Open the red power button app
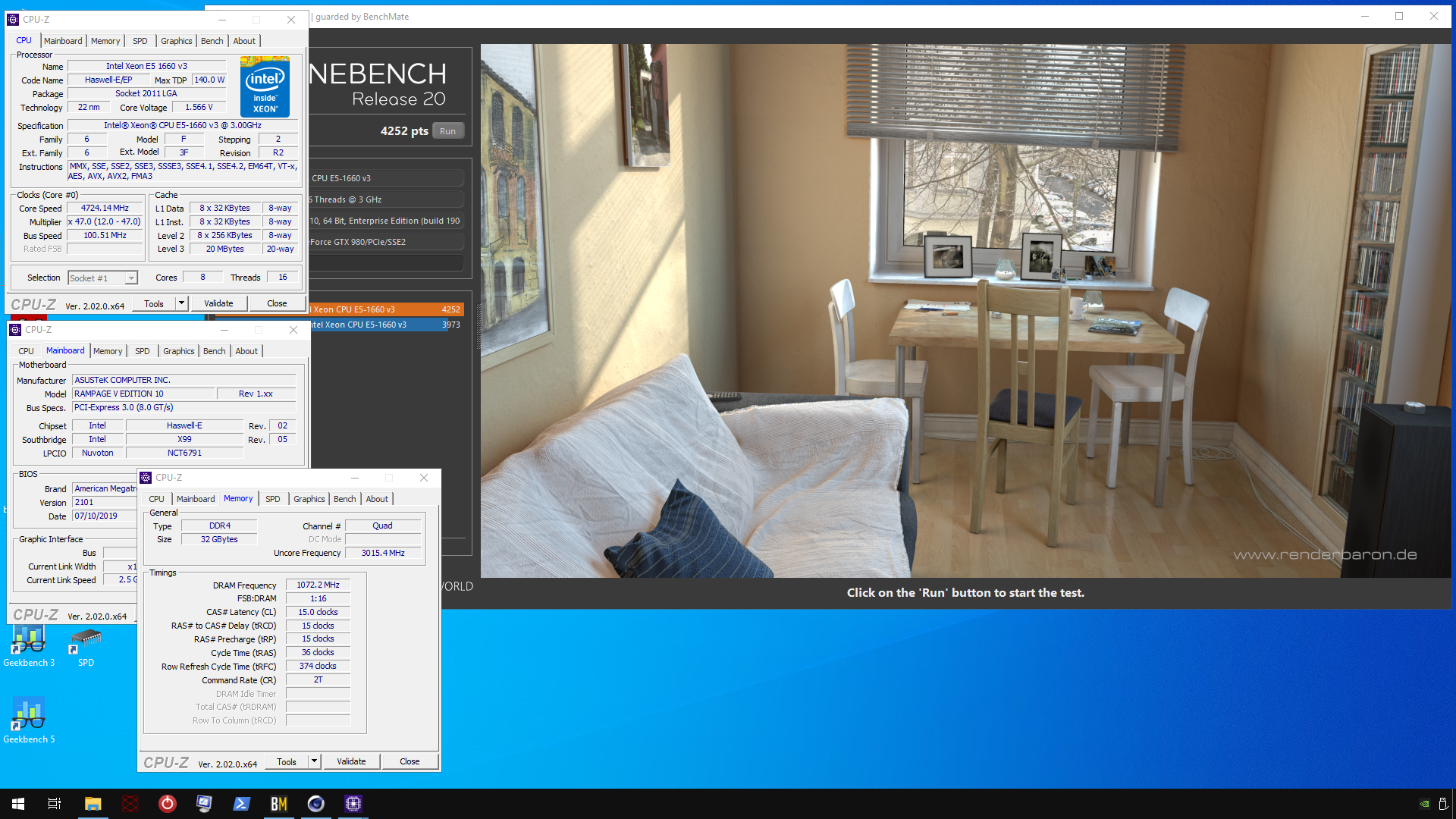This screenshot has width=1456, height=819. point(168,804)
